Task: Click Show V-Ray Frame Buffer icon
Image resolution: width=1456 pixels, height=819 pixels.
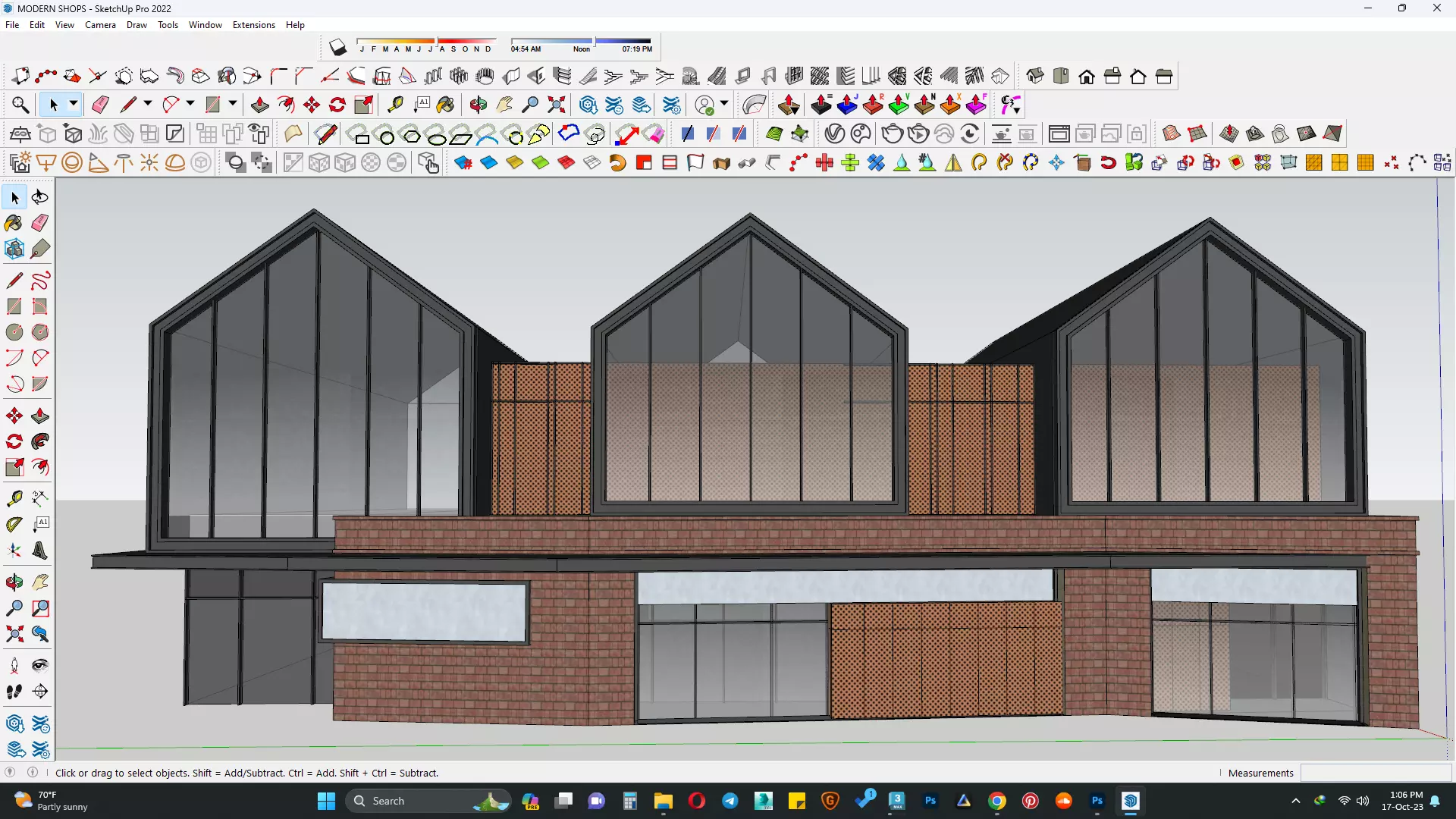Action: click(x=1059, y=134)
